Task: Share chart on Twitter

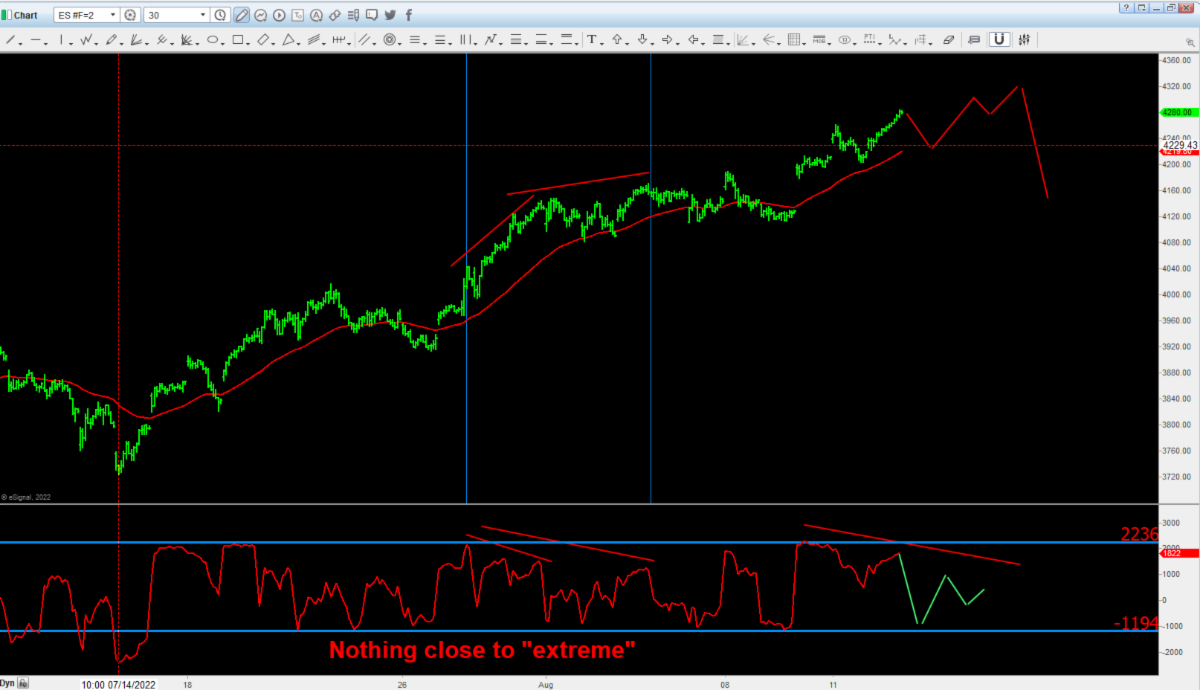Action: [390, 15]
